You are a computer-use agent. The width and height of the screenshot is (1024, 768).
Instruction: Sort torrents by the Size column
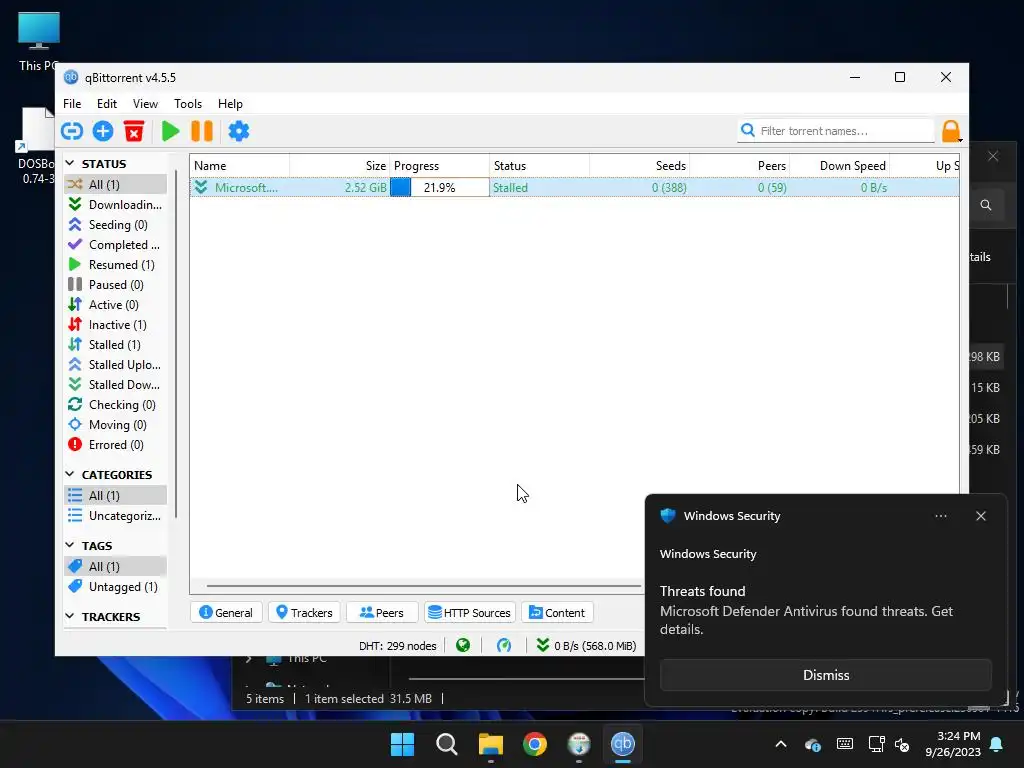coord(340,166)
